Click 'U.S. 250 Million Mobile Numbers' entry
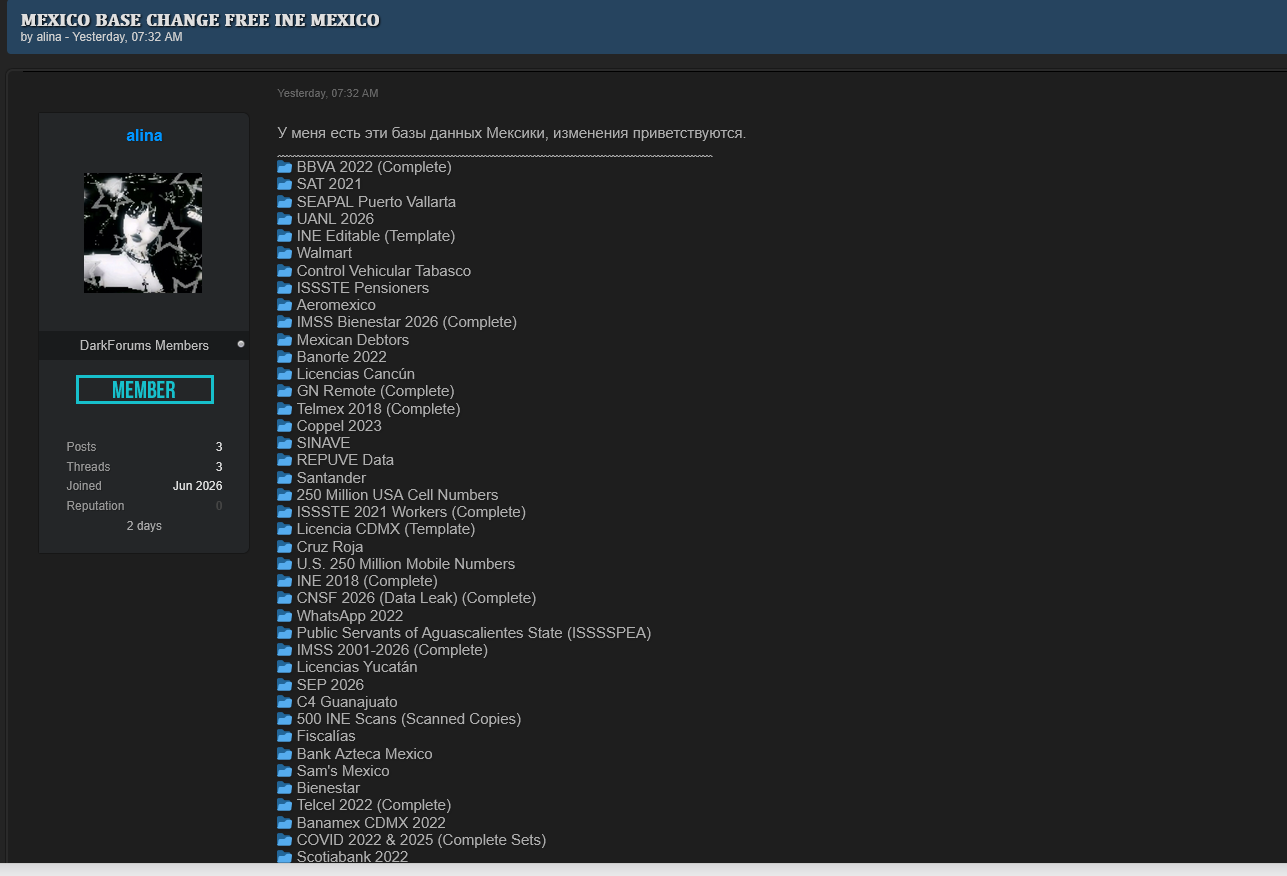Image resolution: width=1287 pixels, height=876 pixels. [x=406, y=563]
